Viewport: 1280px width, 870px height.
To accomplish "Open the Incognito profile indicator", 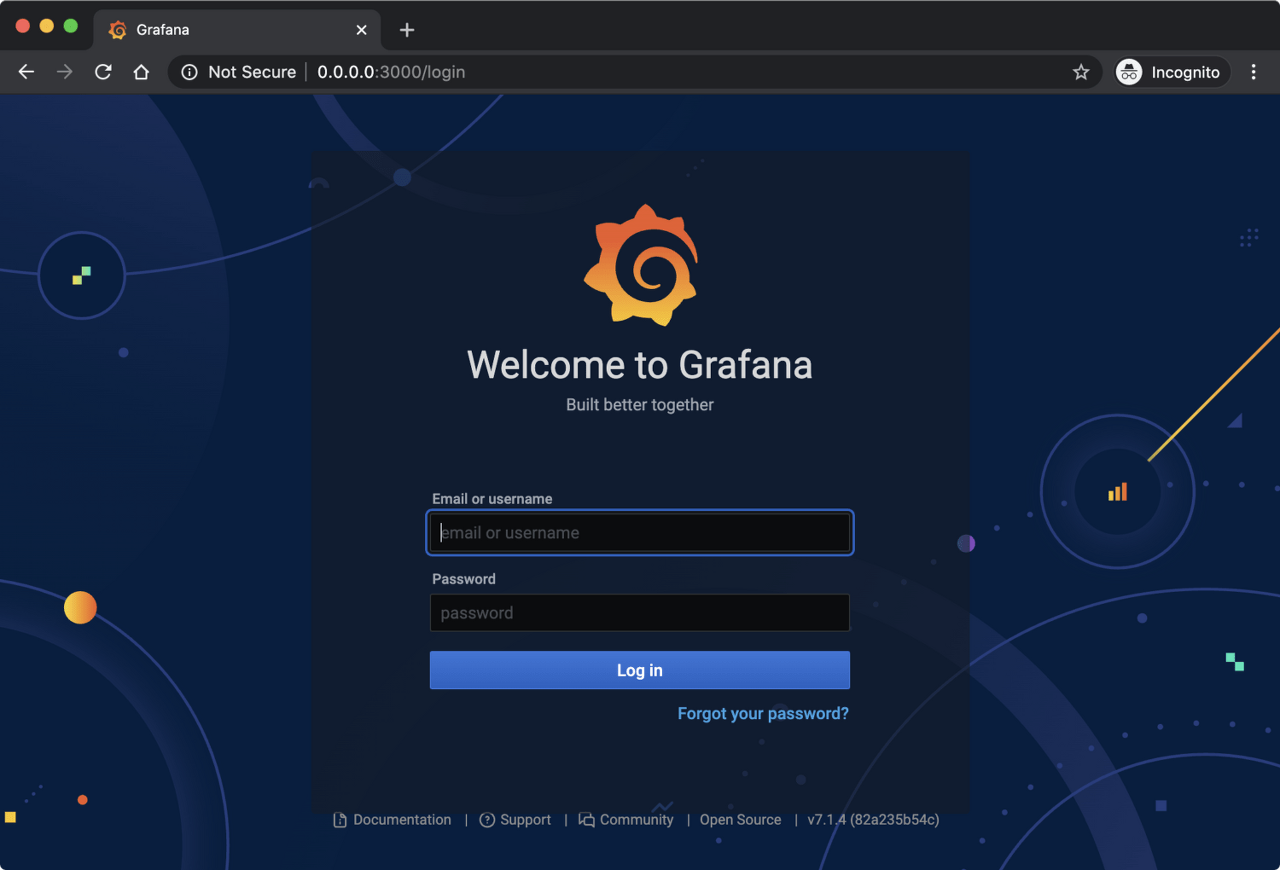I will tap(1172, 72).
